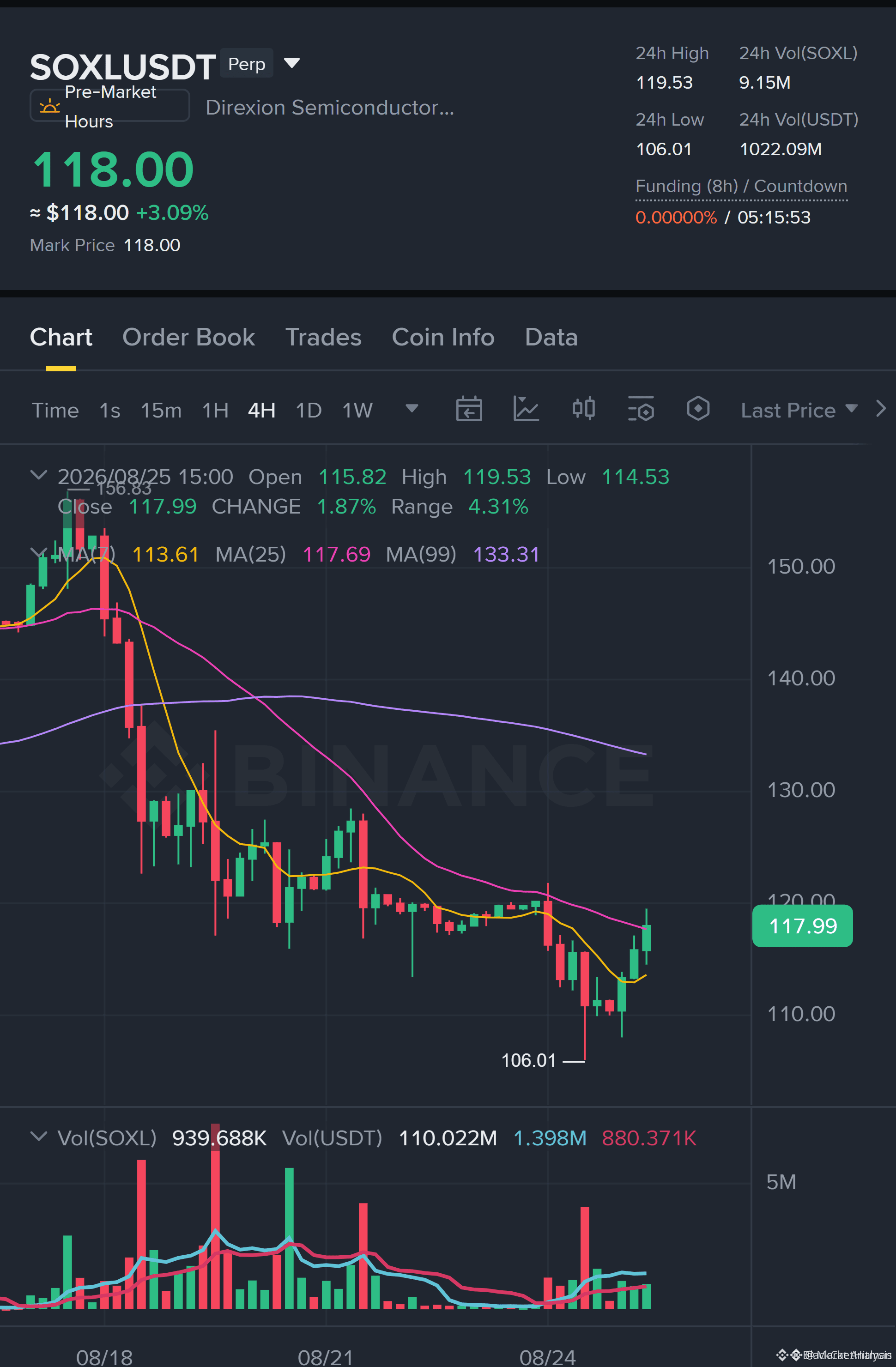This screenshot has height=1367, width=896.
Task: Tap Funding (8h) / Countdown label
Action: [x=741, y=186]
